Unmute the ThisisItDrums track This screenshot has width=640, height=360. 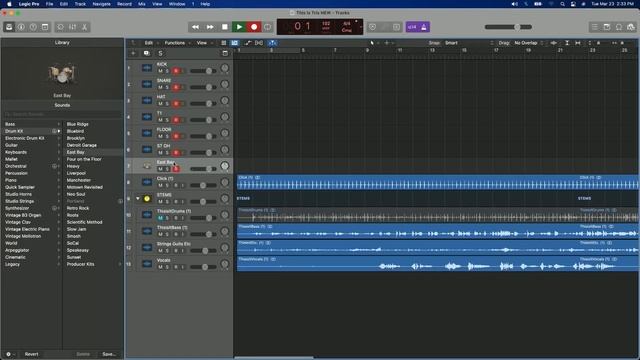click(x=160, y=218)
